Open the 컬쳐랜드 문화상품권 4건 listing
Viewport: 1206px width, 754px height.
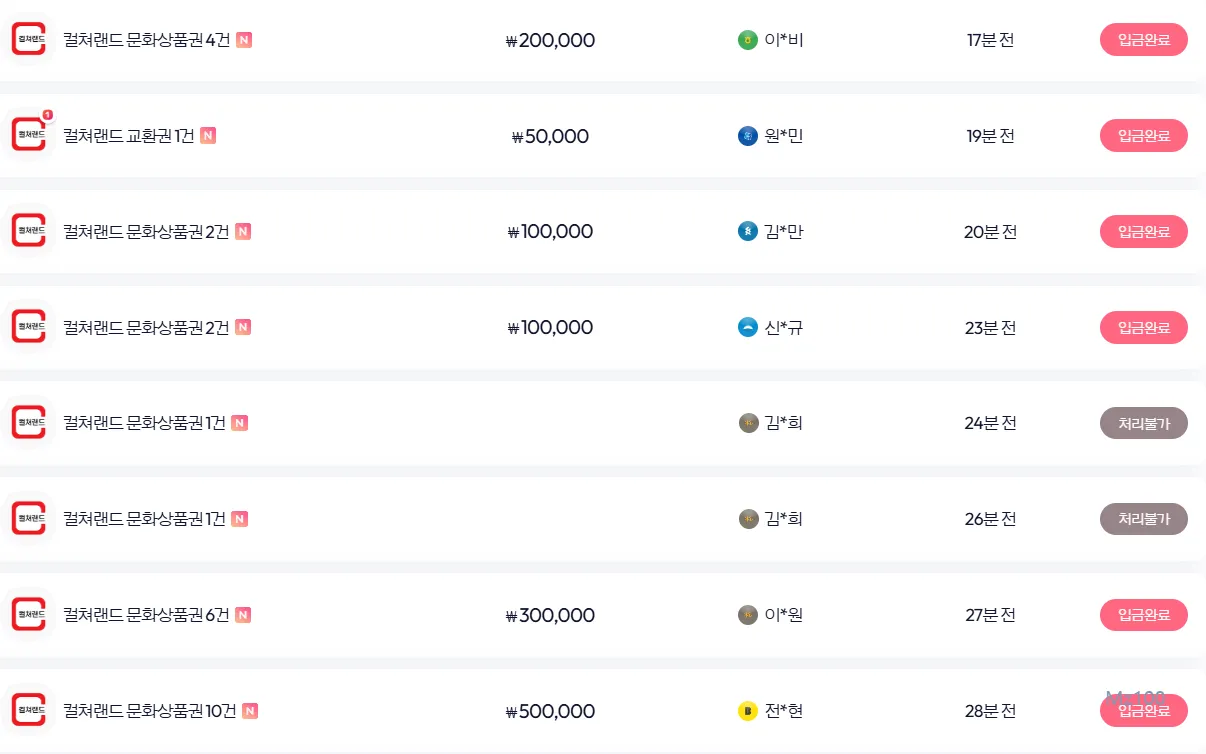click(x=146, y=40)
